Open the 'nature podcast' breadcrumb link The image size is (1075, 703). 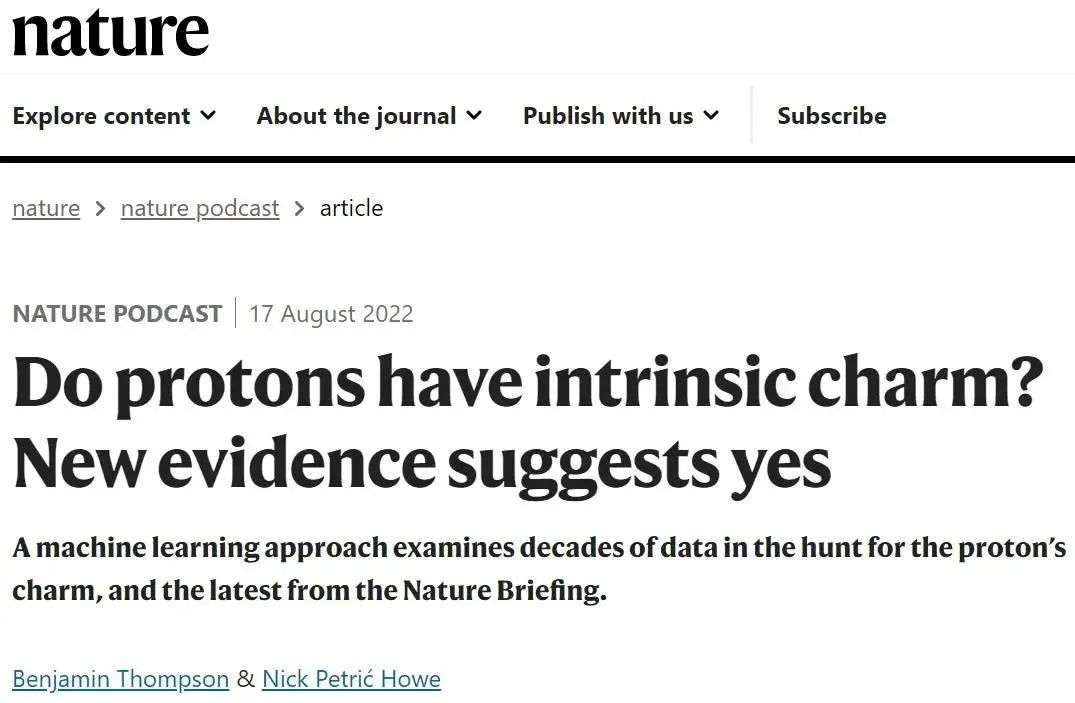tap(200, 208)
